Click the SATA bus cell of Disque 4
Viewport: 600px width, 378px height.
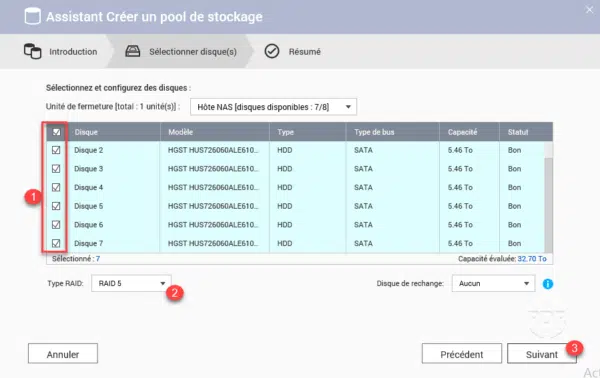(363, 187)
